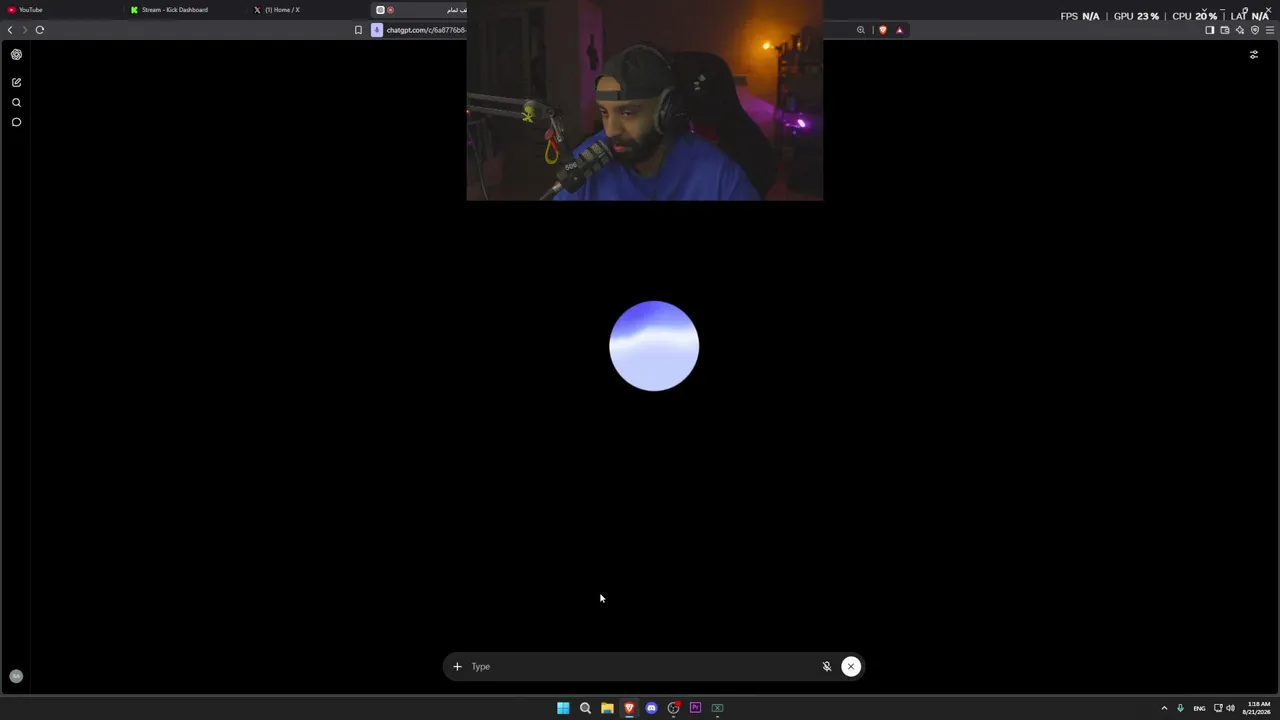Reload the current page
The image size is (1280, 720).
point(40,30)
